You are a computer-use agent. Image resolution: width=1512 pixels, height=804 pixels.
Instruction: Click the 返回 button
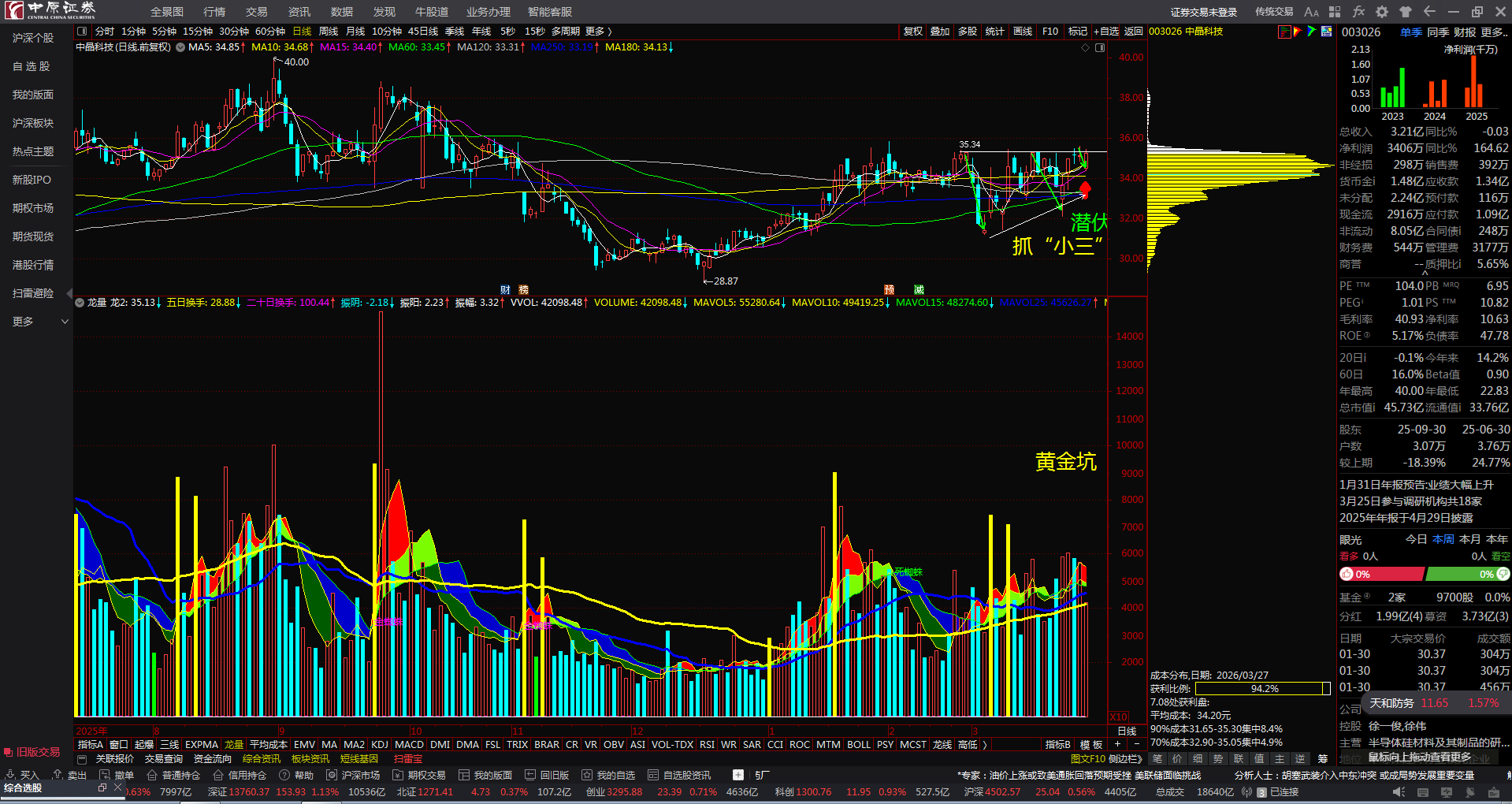1133,32
